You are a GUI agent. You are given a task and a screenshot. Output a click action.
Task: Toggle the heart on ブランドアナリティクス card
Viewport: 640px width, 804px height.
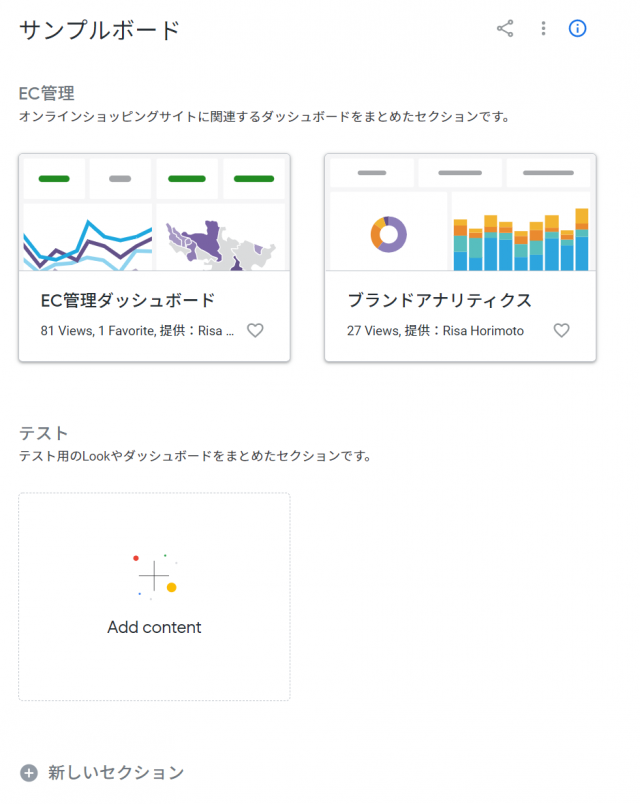[x=561, y=330]
